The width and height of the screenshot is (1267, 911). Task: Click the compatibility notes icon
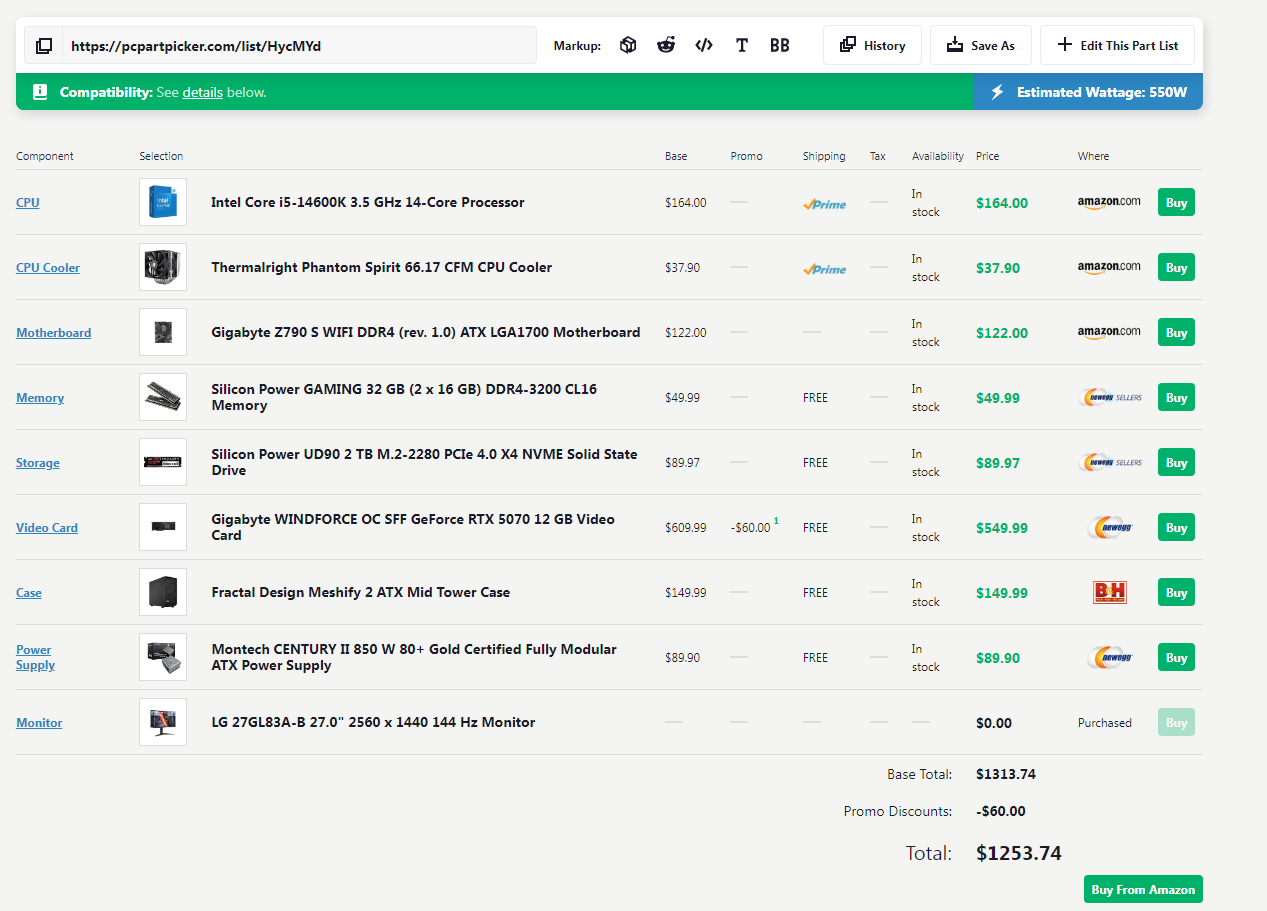(40, 92)
